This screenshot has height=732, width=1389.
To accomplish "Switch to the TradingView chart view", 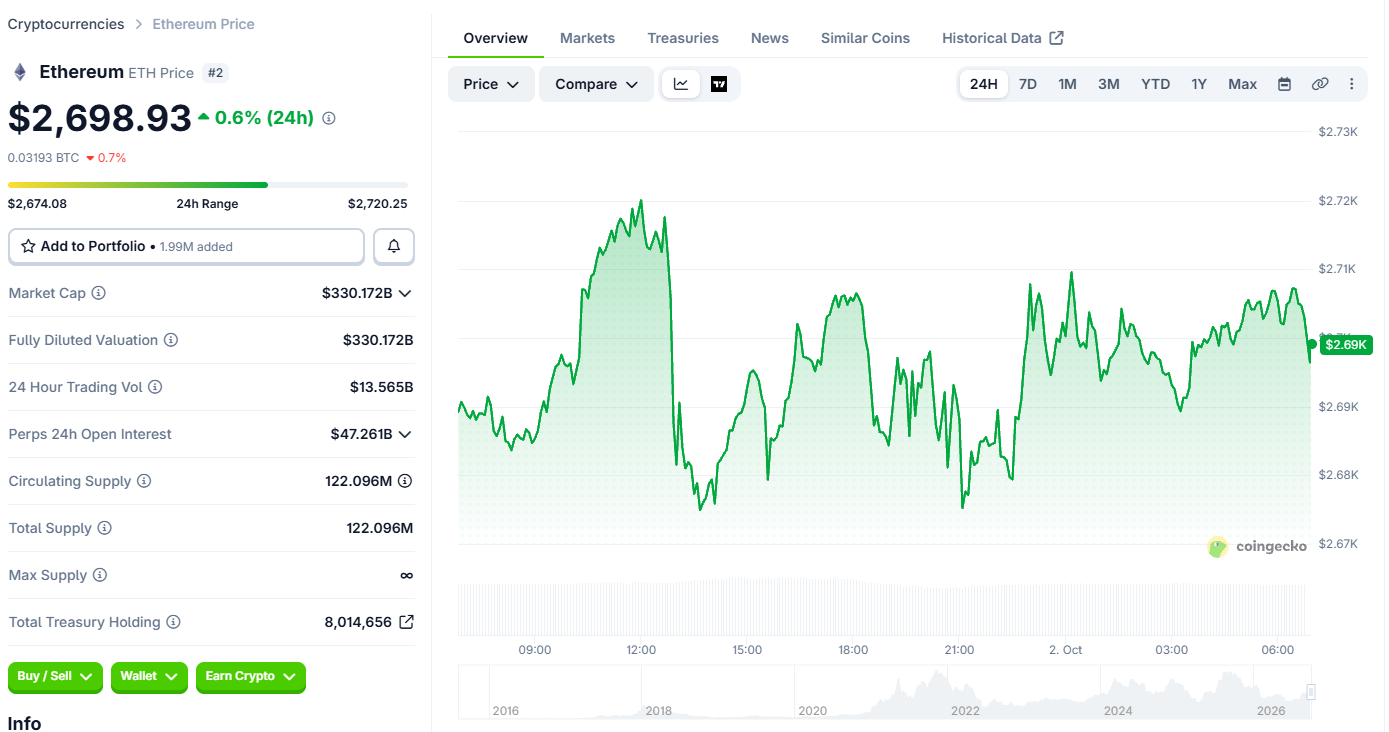I will (719, 84).
